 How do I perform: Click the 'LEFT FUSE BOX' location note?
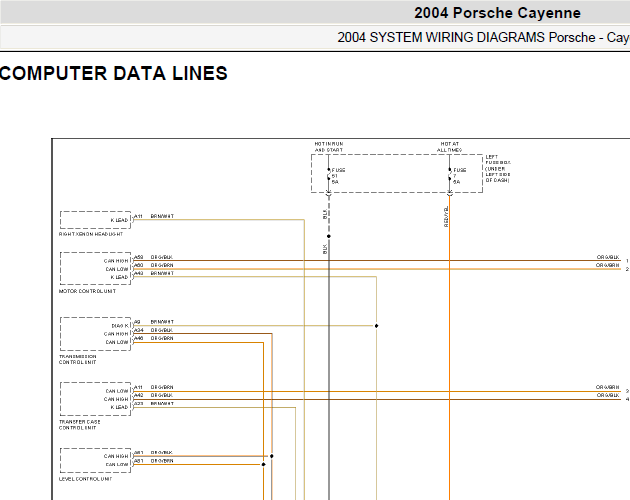(x=498, y=169)
